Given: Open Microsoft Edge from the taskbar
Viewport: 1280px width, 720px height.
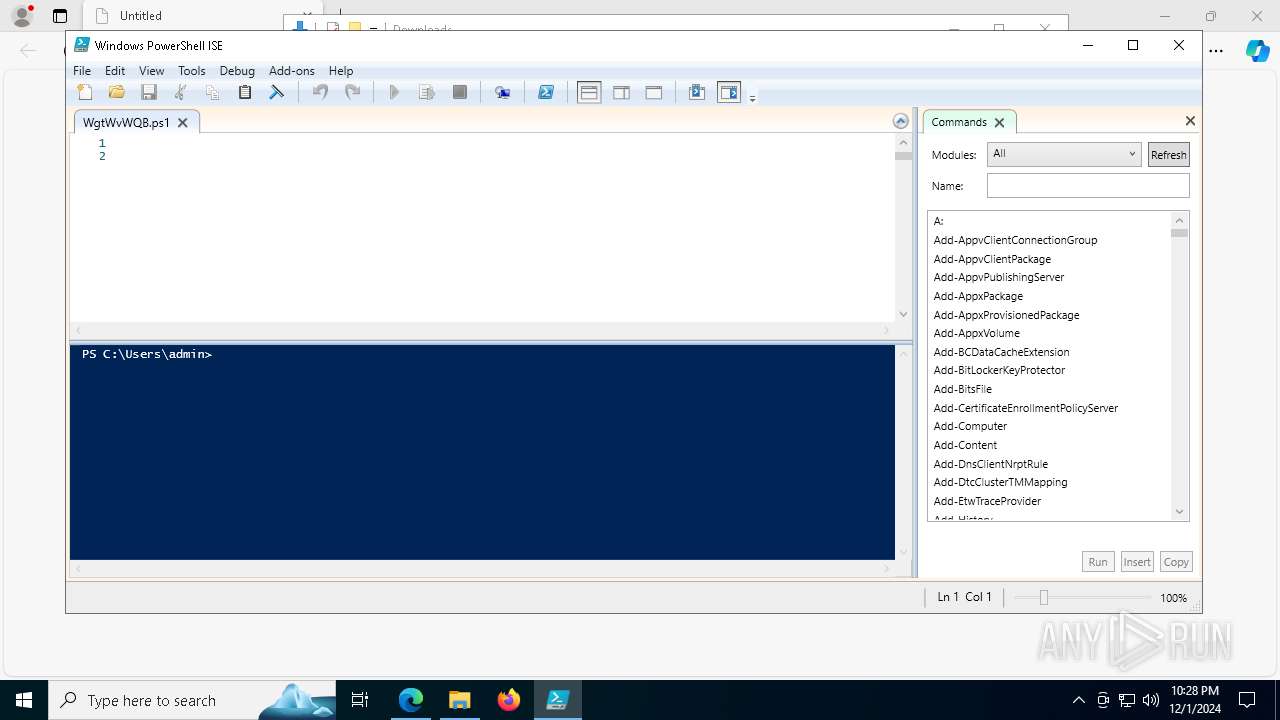Looking at the screenshot, I should tap(411, 700).
